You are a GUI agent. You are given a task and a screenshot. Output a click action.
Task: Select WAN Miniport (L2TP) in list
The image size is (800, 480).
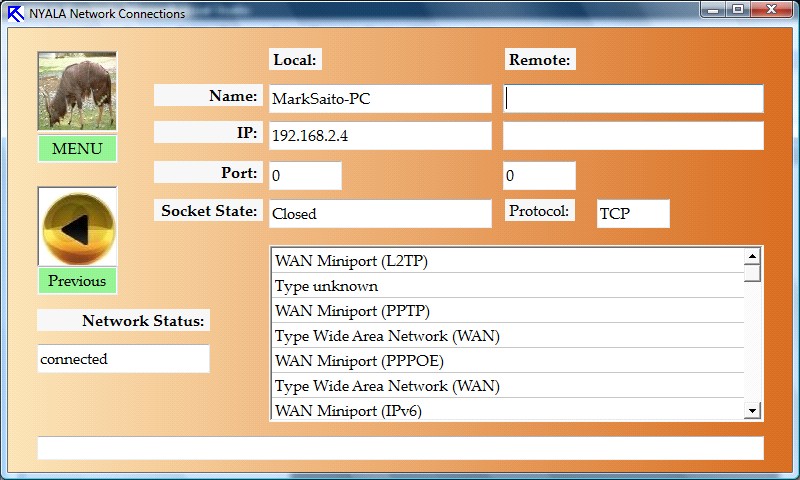pyautogui.click(x=507, y=261)
